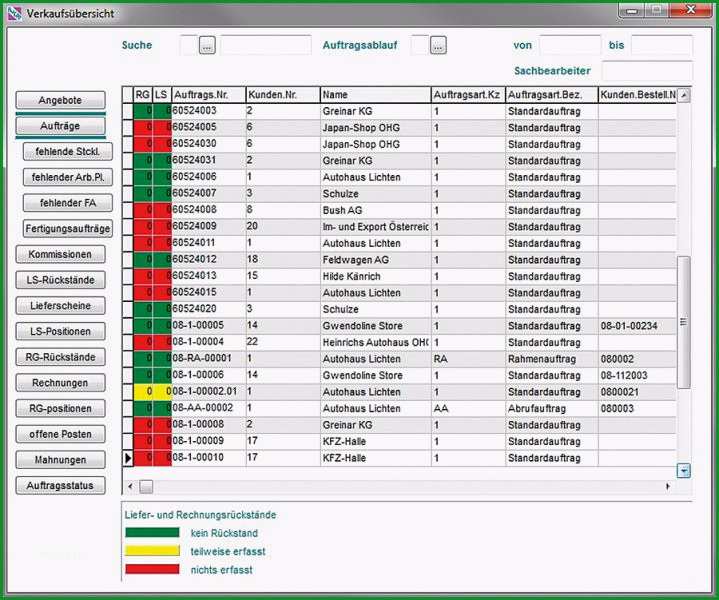Viewport: 719px width, 600px height.
Task: Open Rechnungen view
Action: 61,383
